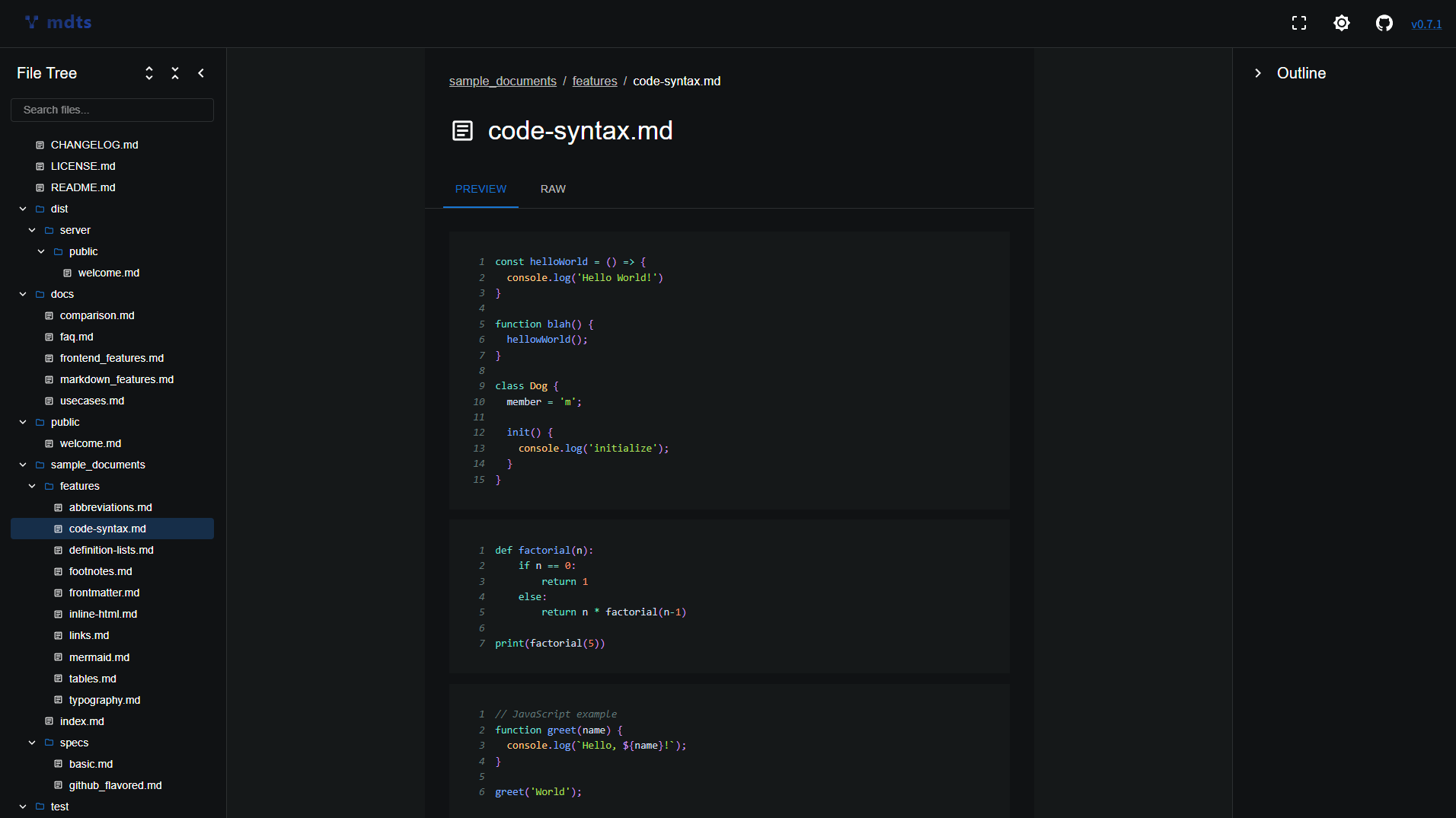This screenshot has width=1456, height=818.
Task: Go to features breadcrumb link
Action: click(595, 81)
